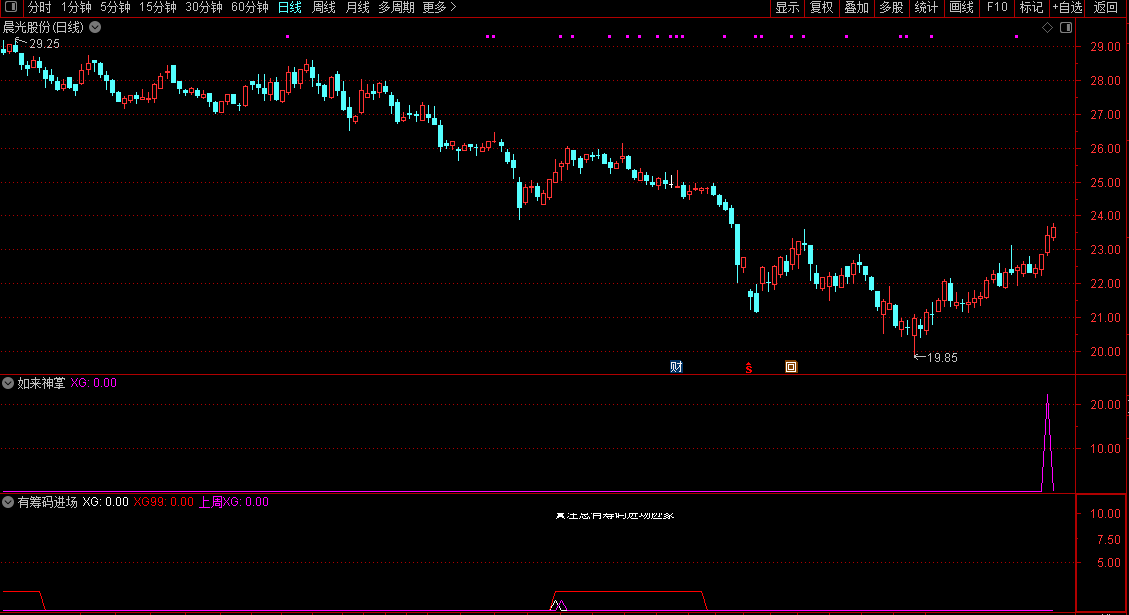The width and height of the screenshot is (1129, 615).
Task: Switch to the 60分钟 period
Action: [x=250, y=7]
